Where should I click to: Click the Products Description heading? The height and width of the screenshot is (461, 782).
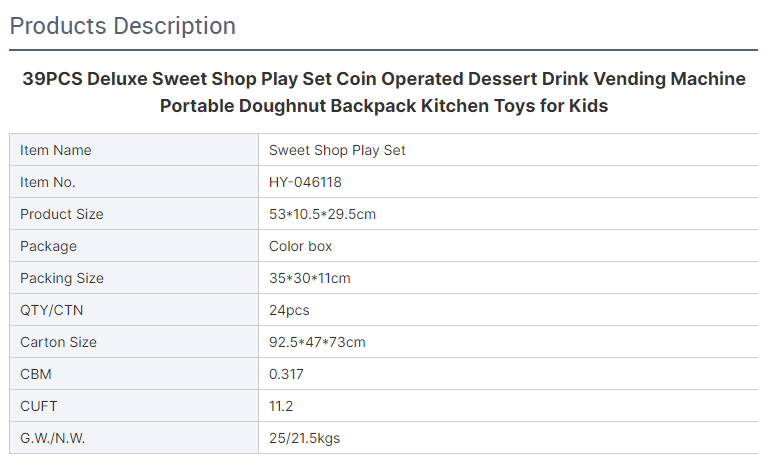122,26
